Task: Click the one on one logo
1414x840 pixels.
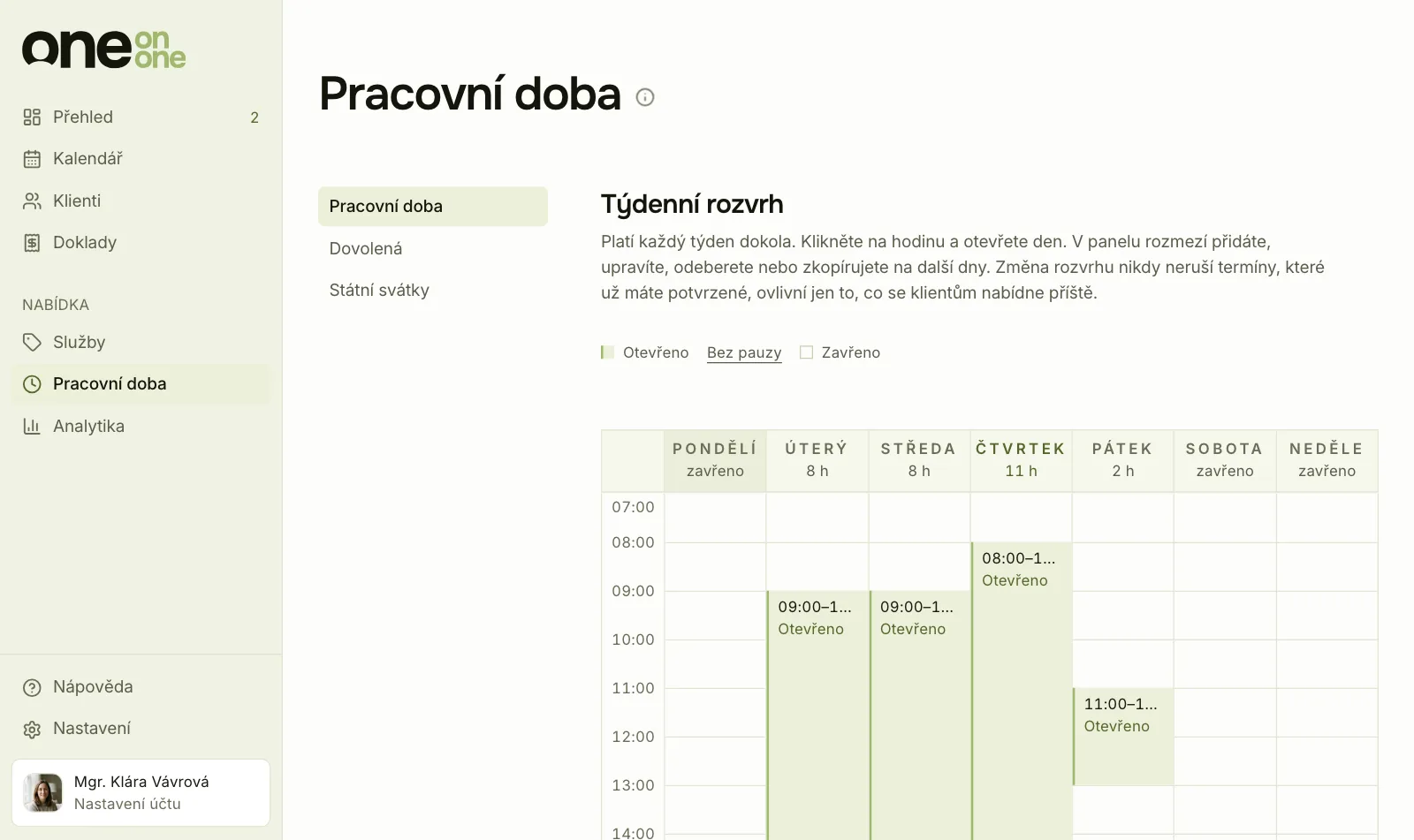Action: tap(103, 49)
